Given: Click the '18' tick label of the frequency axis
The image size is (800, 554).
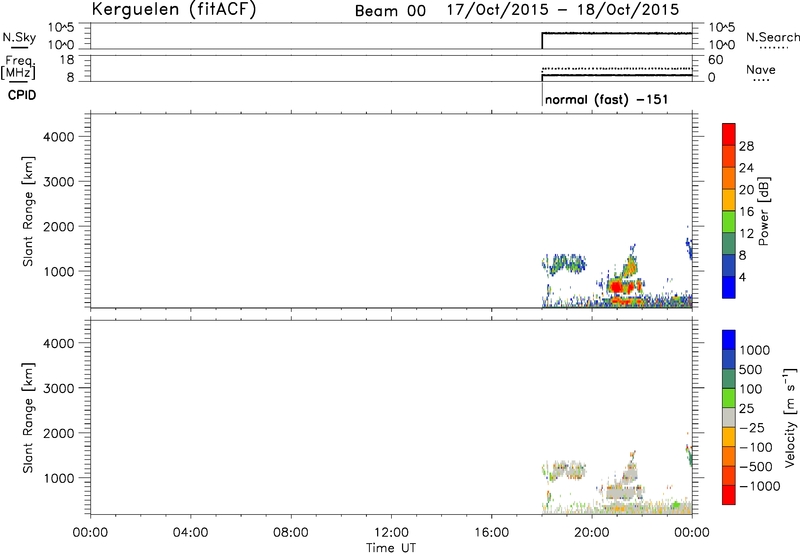Looking at the screenshot, I should tap(68, 60).
